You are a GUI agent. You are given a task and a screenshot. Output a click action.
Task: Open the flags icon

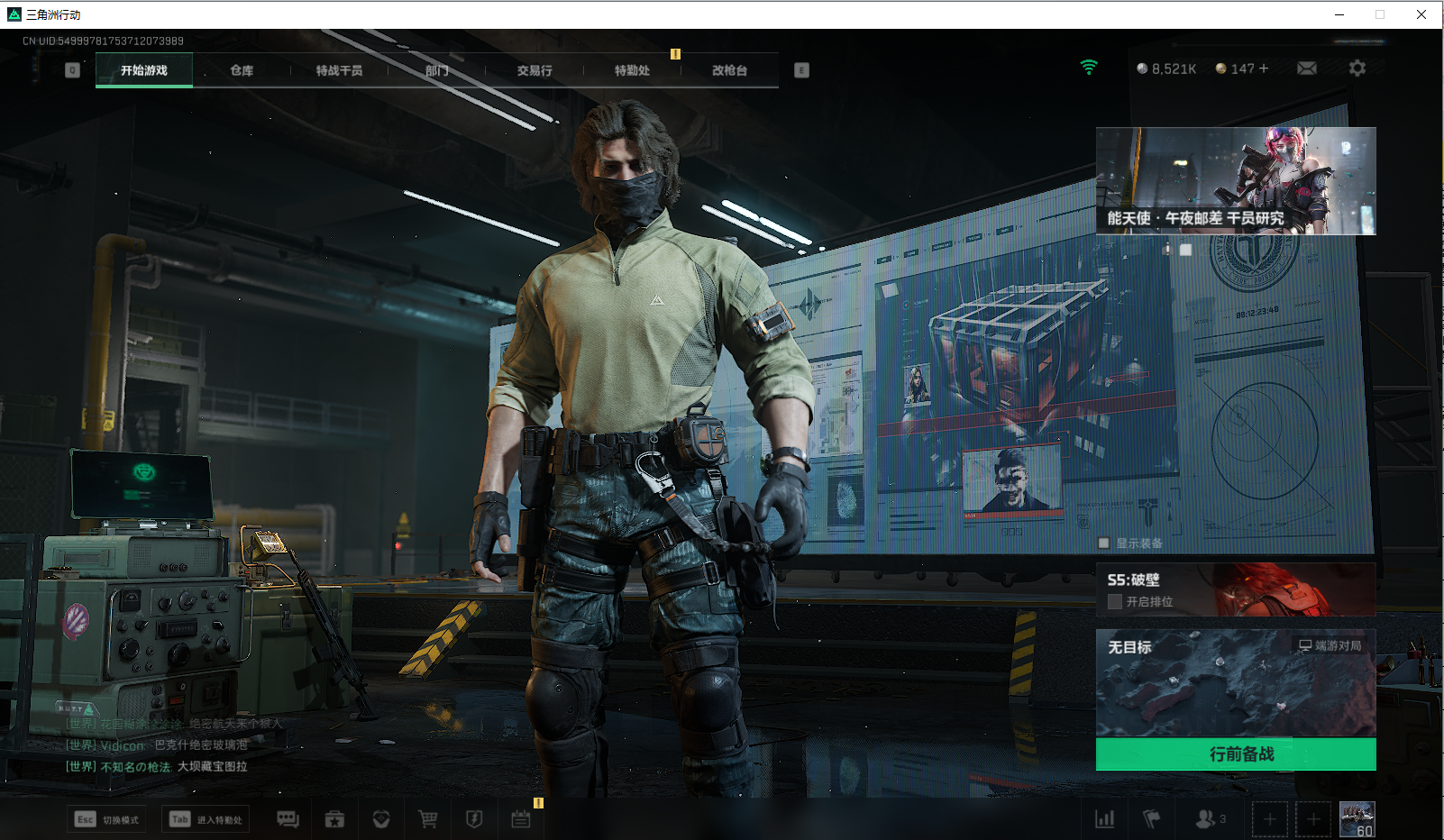1152,819
